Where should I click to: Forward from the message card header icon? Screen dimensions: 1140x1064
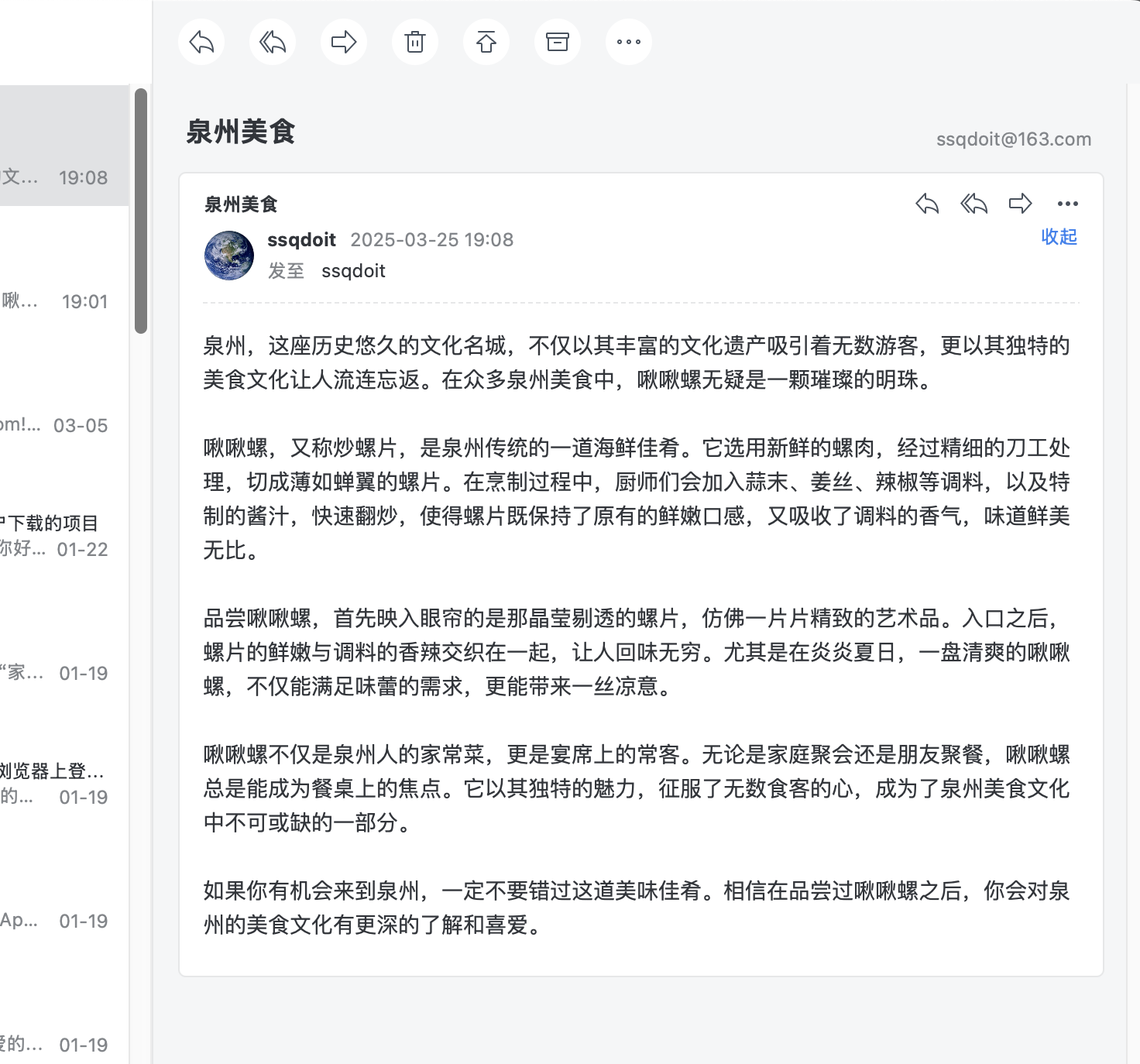(1020, 204)
